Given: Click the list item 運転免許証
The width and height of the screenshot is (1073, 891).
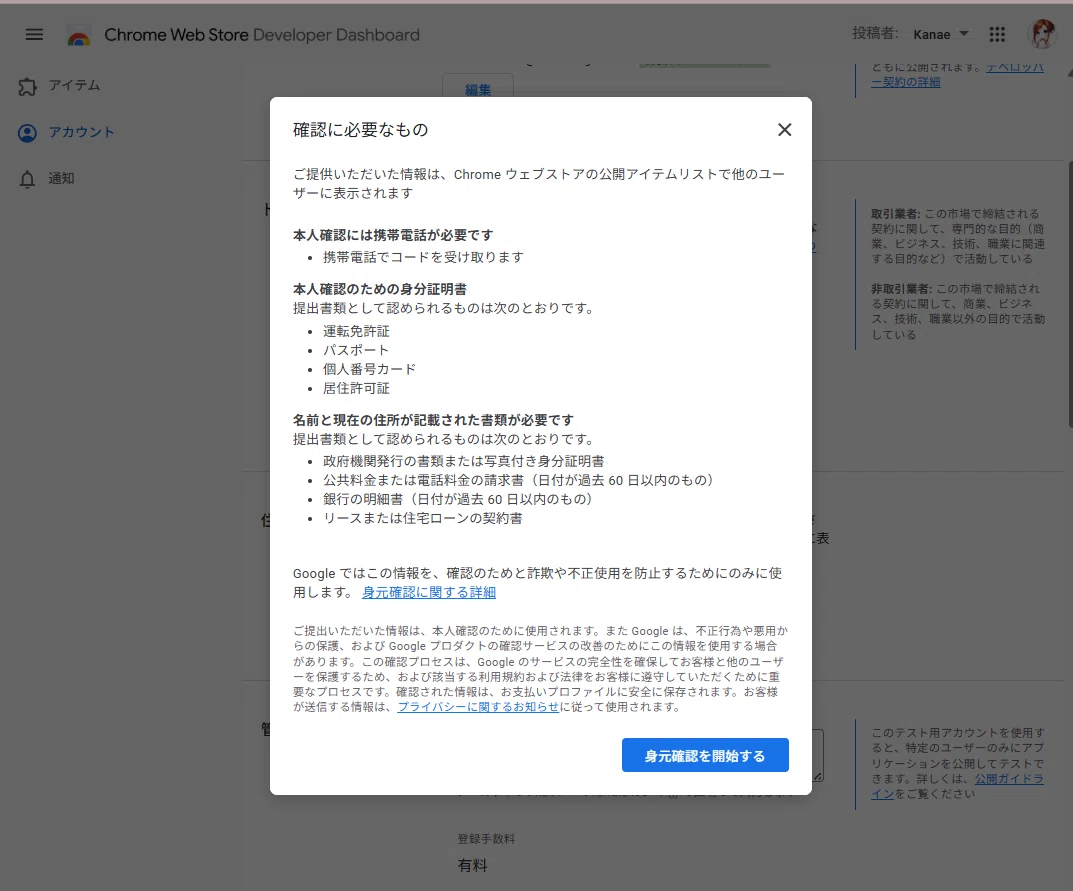Looking at the screenshot, I should tap(356, 331).
